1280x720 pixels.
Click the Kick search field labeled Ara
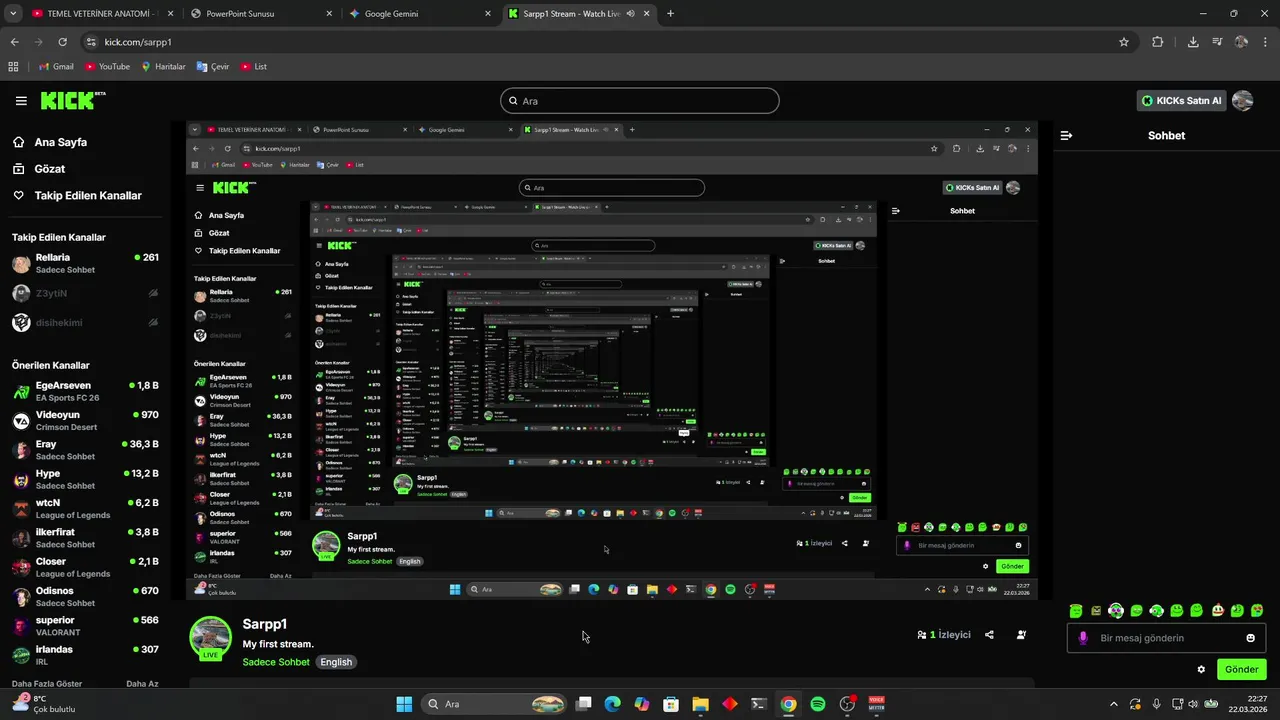[x=639, y=101]
